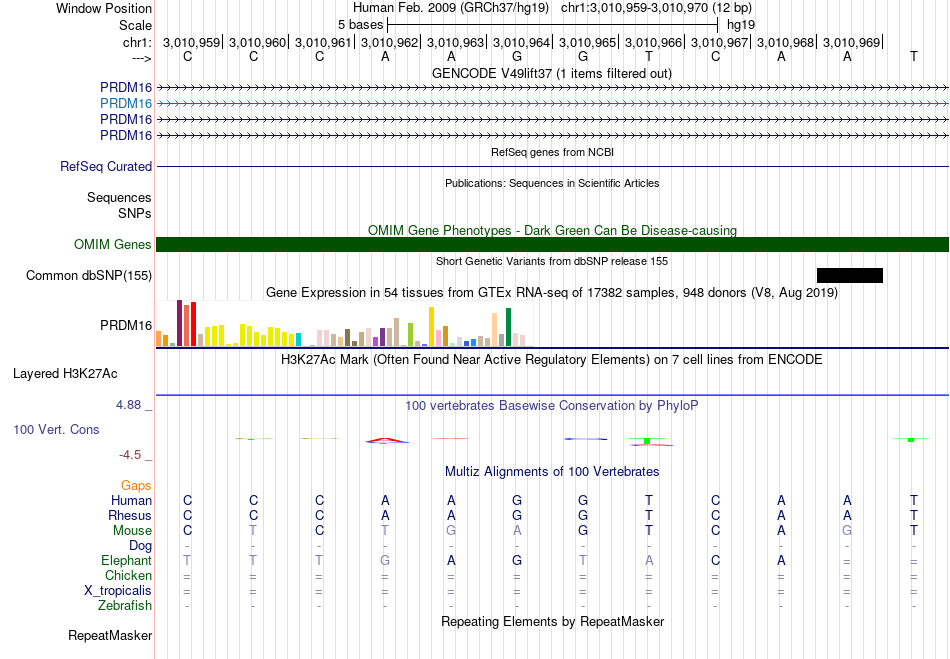Click the 4.88 upper conservation value
This screenshot has width=950, height=659.
click(x=129, y=405)
